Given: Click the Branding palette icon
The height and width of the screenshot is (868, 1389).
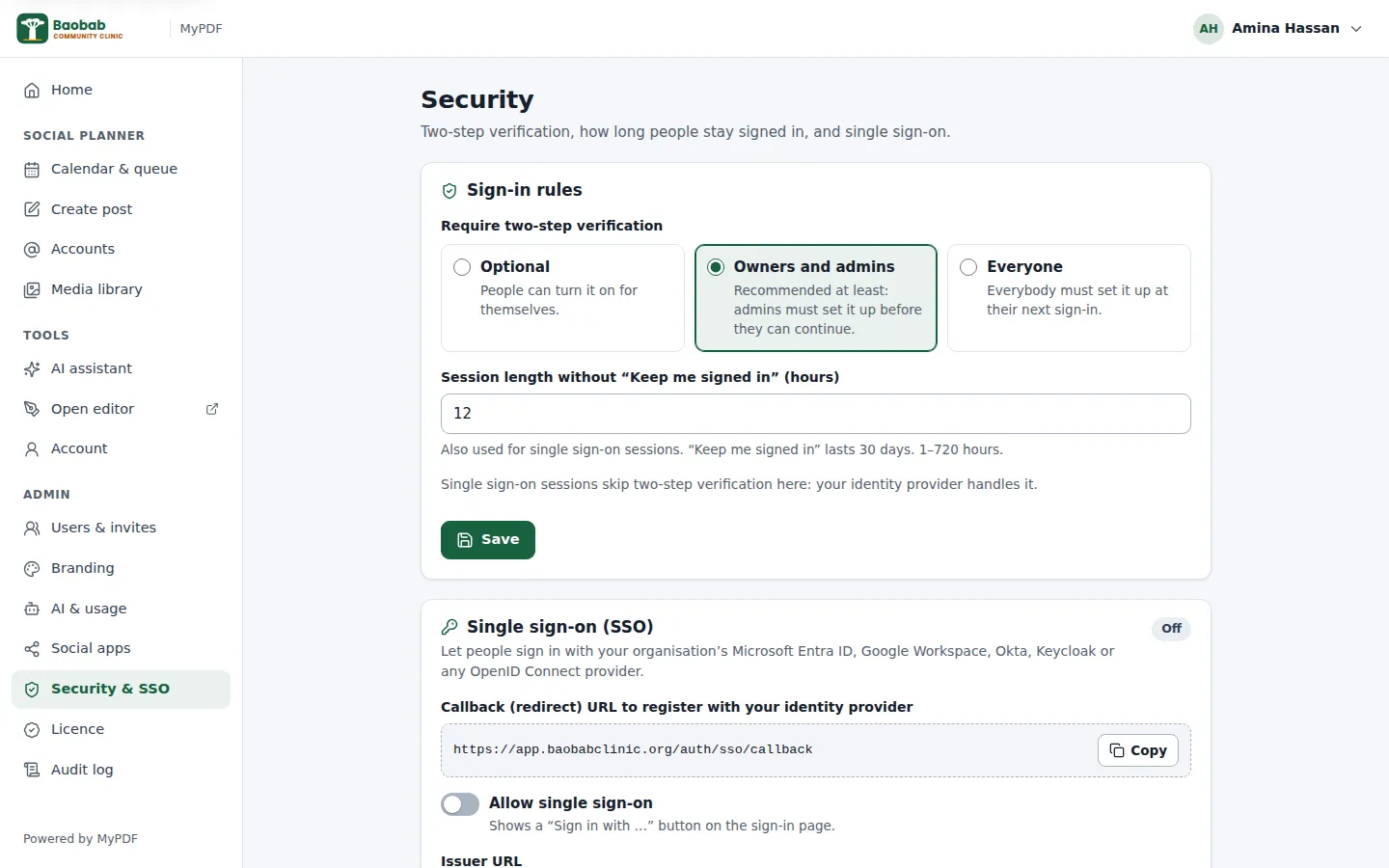Looking at the screenshot, I should (x=32, y=568).
